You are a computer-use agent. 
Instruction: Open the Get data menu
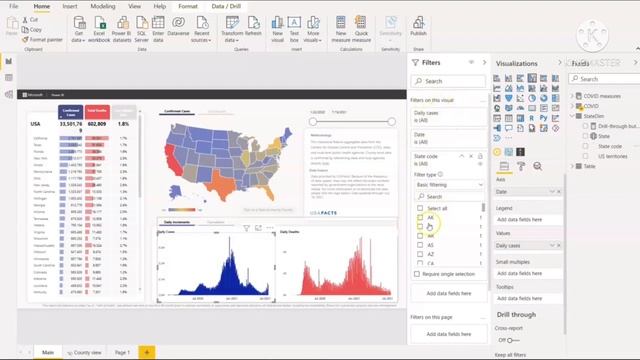click(x=78, y=29)
